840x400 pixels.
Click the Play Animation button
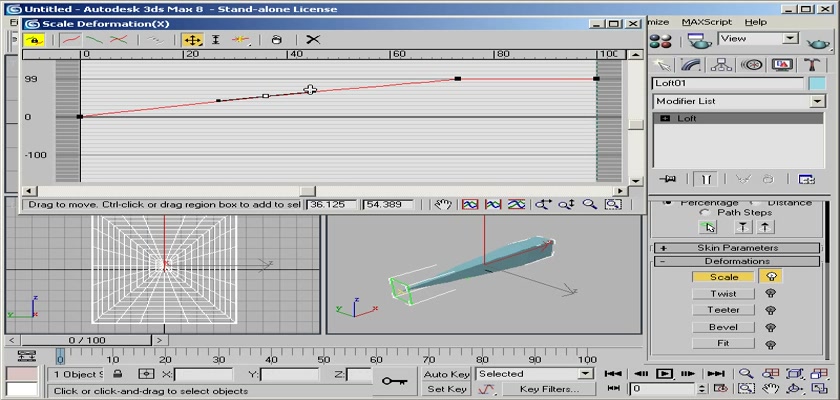pos(664,373)
